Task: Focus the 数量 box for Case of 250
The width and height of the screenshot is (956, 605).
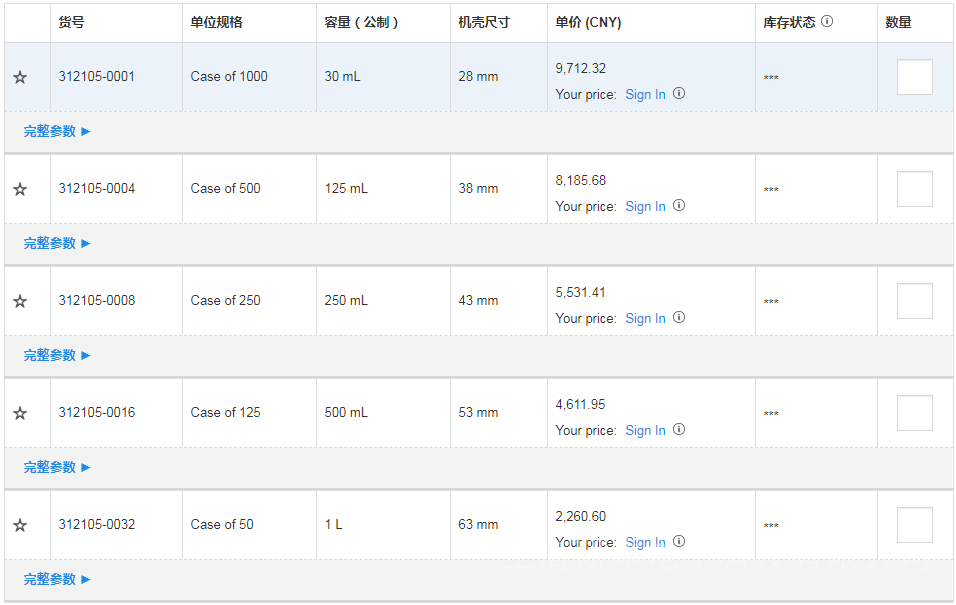Action: (x=914, y=301)
